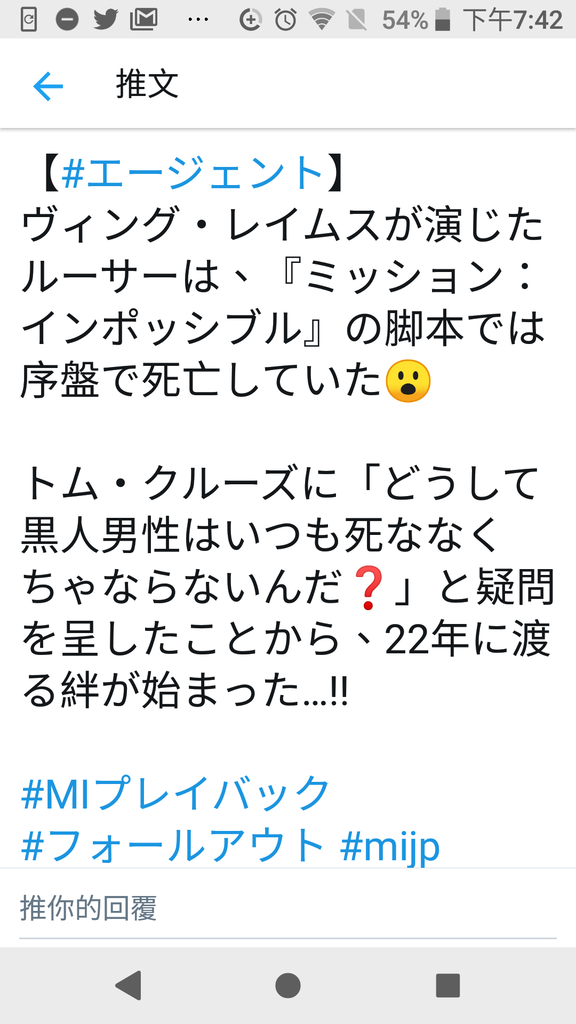Open the #エージェント hashtag

[193, 173]
